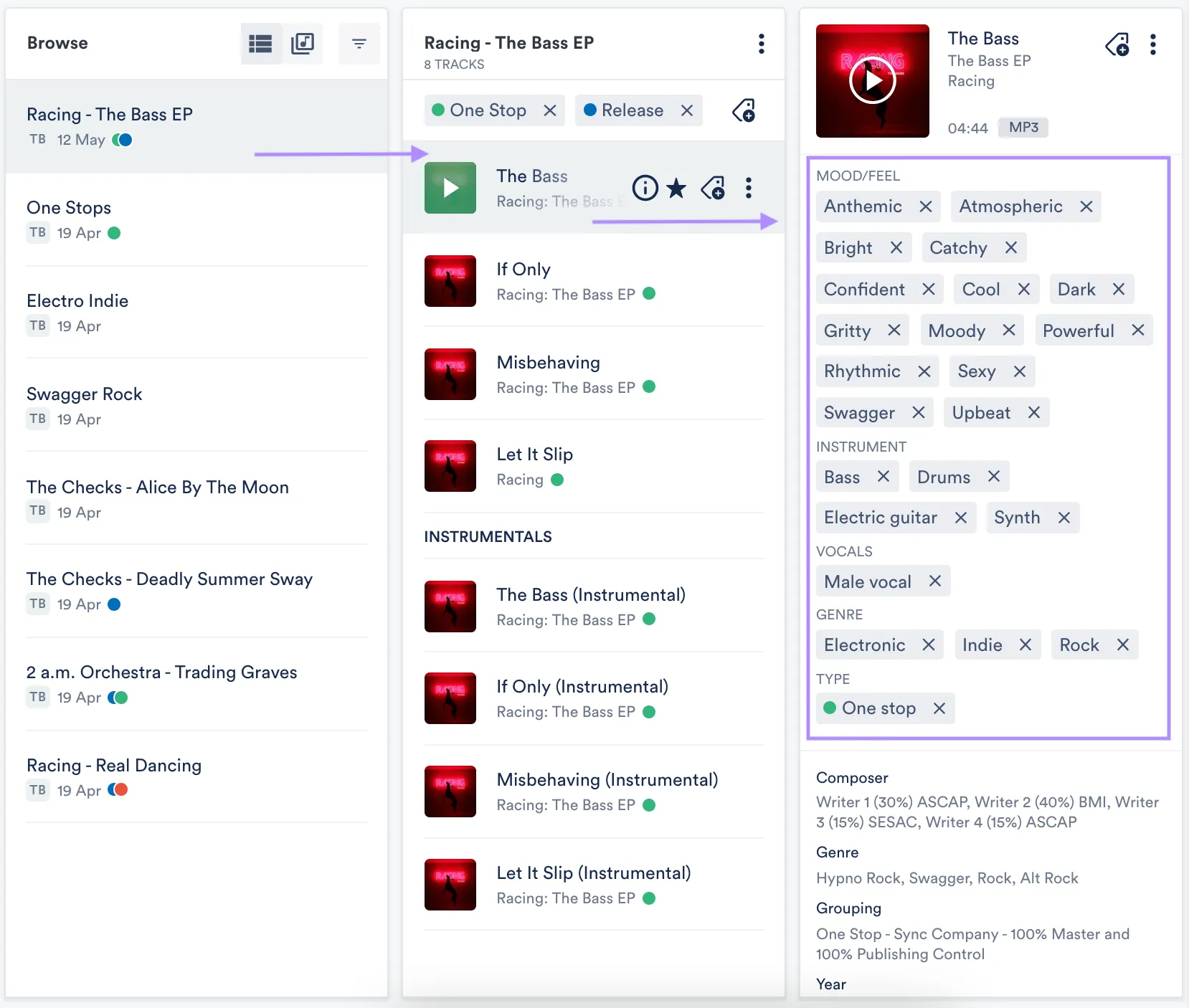The image size is (1189, 1008).
Task: Open the If Only track thumbnail
Action: 450,280
